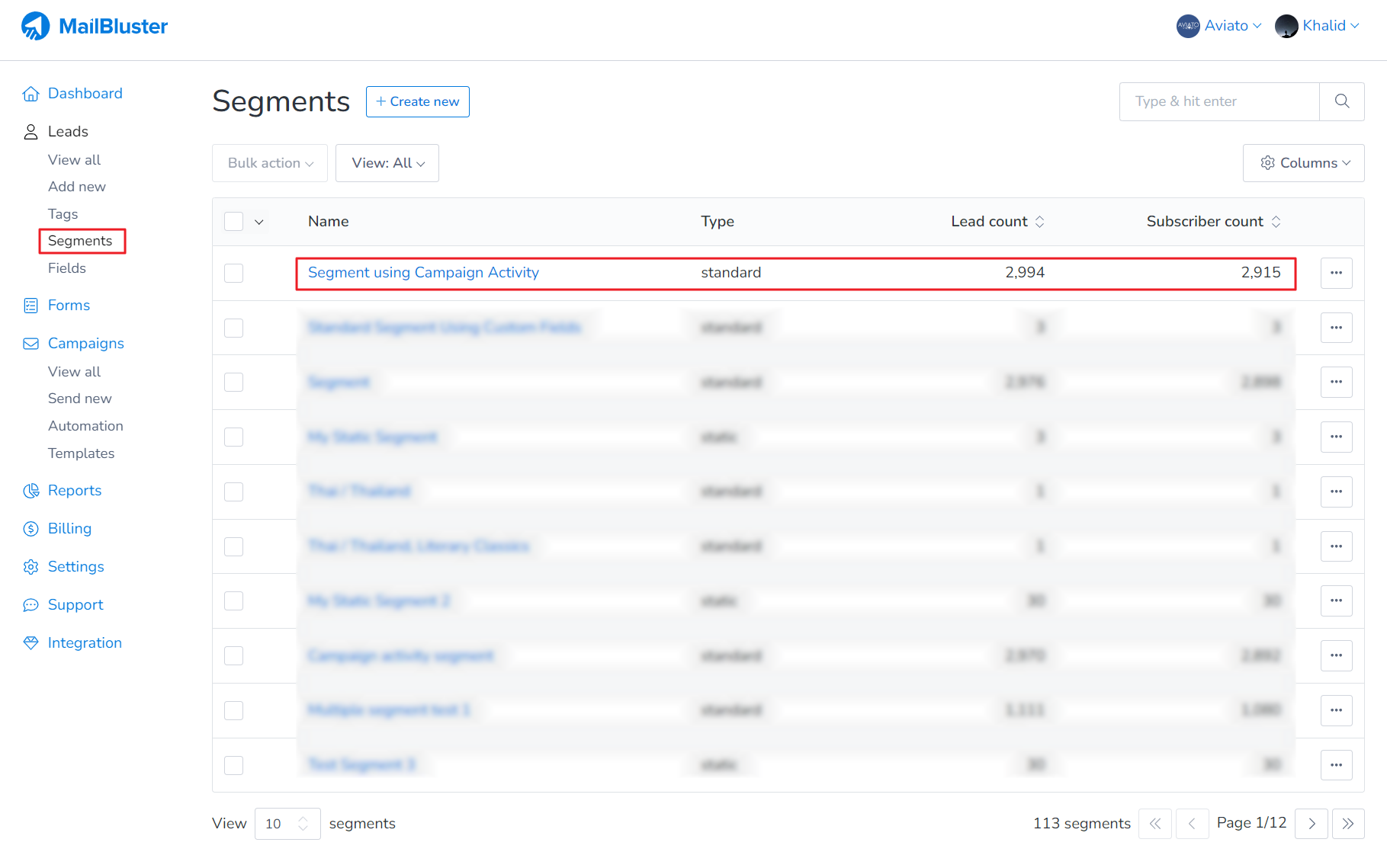Expand the View: All filter dropdown
Screen dimensions: 1387x868
pyautogui.click(x=387, y=163)
